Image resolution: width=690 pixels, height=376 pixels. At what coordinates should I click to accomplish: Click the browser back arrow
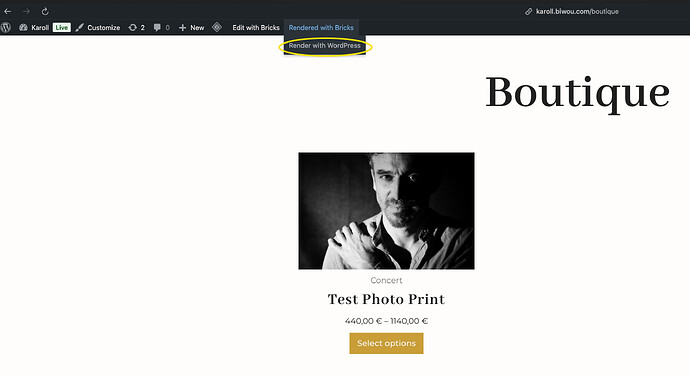click(x=7, y=11)
